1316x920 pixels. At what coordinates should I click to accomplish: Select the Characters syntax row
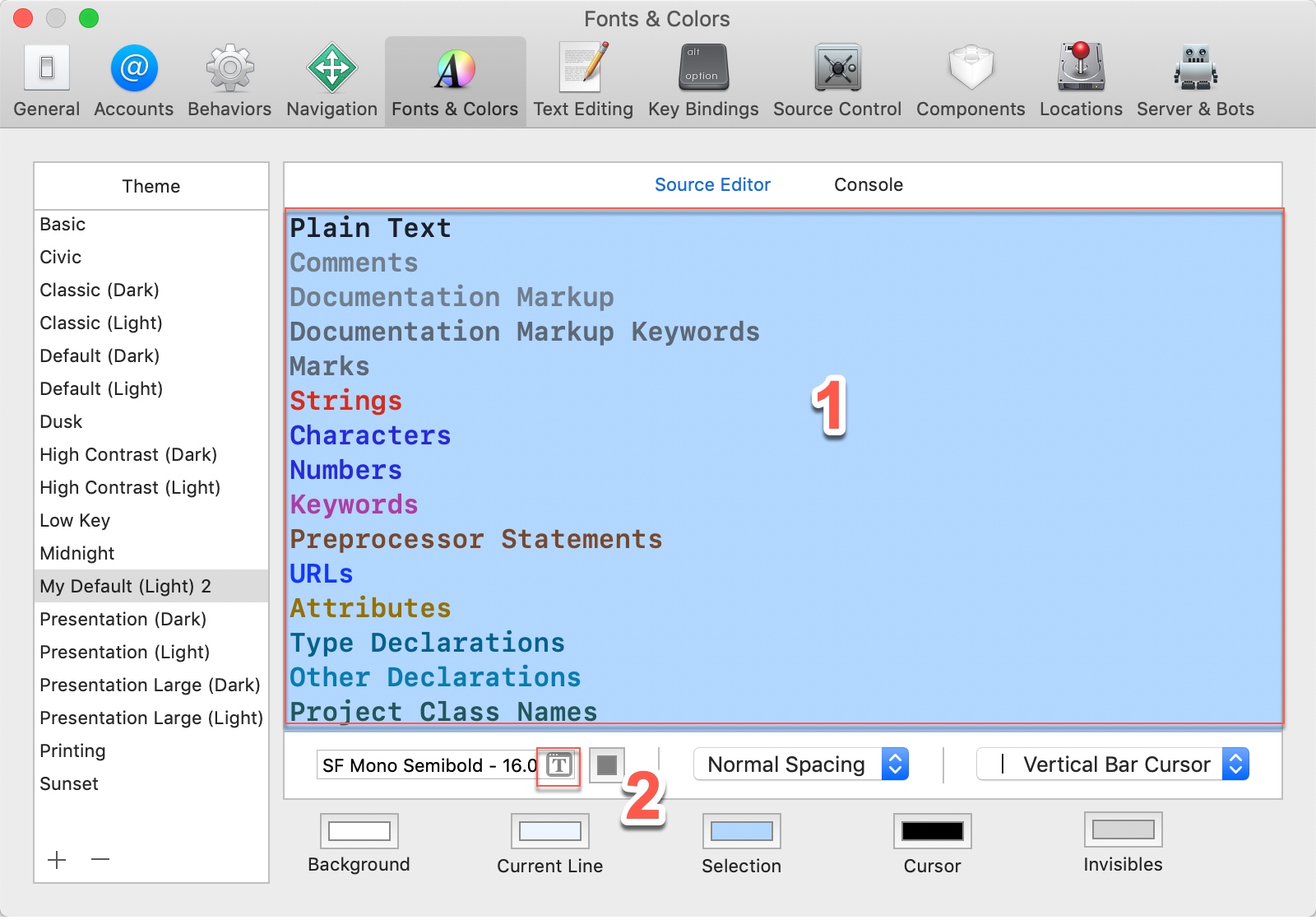(x=784, y=435)
